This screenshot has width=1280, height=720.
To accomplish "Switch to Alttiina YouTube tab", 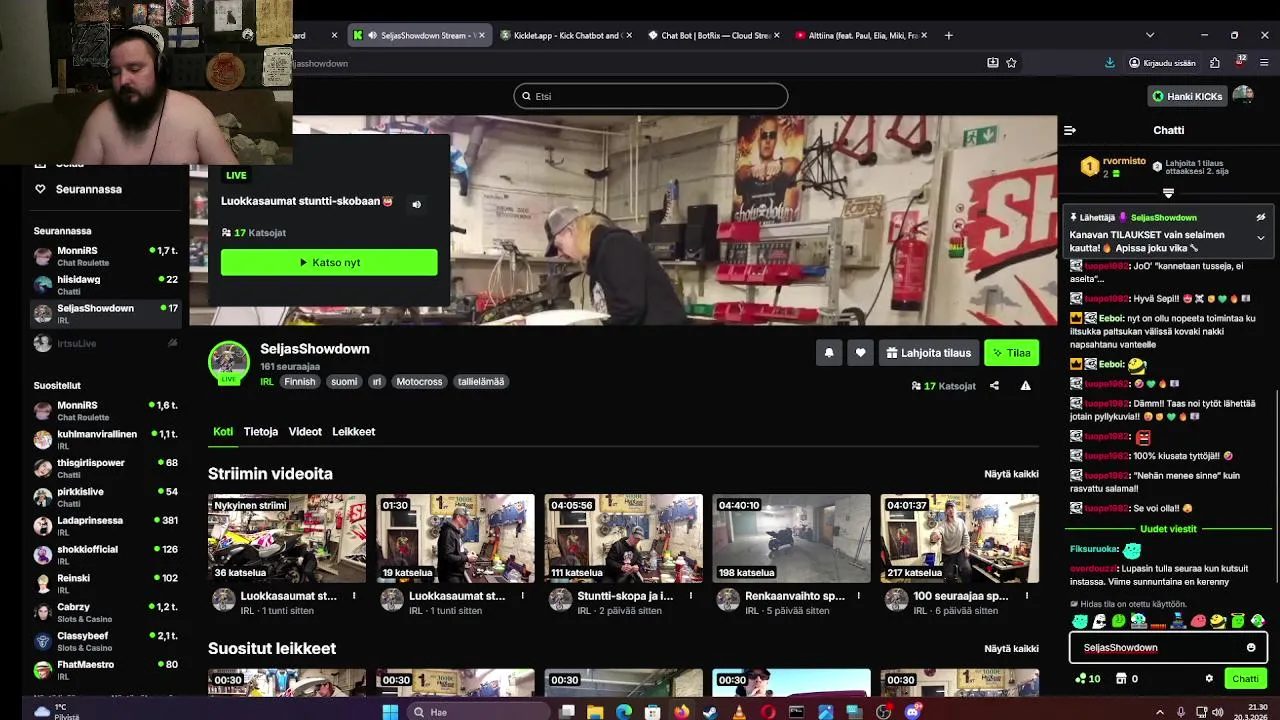I will 862,35.
